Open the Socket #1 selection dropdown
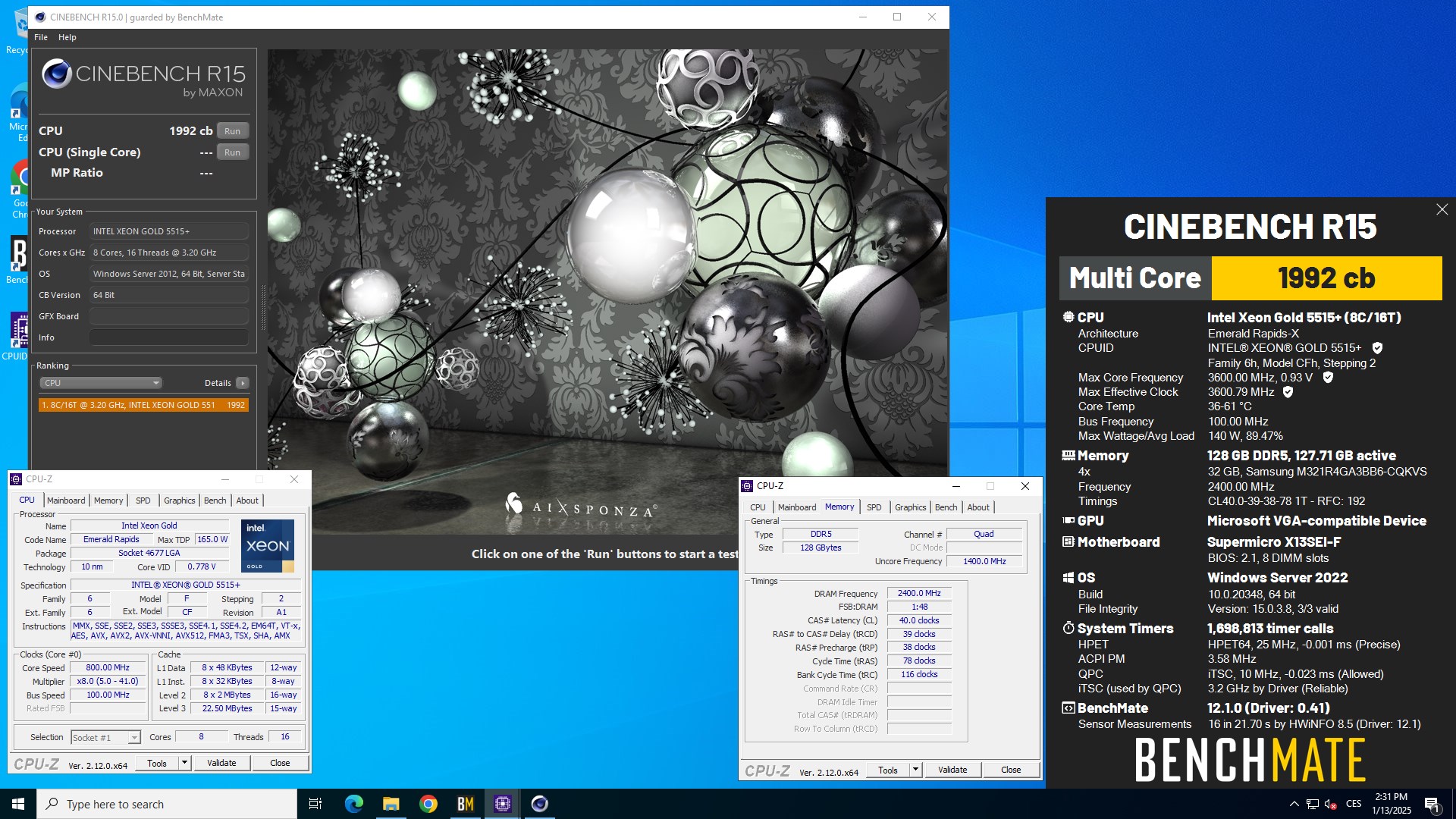Viewport: 1456px width, 819px height. (x=105, y=737)
